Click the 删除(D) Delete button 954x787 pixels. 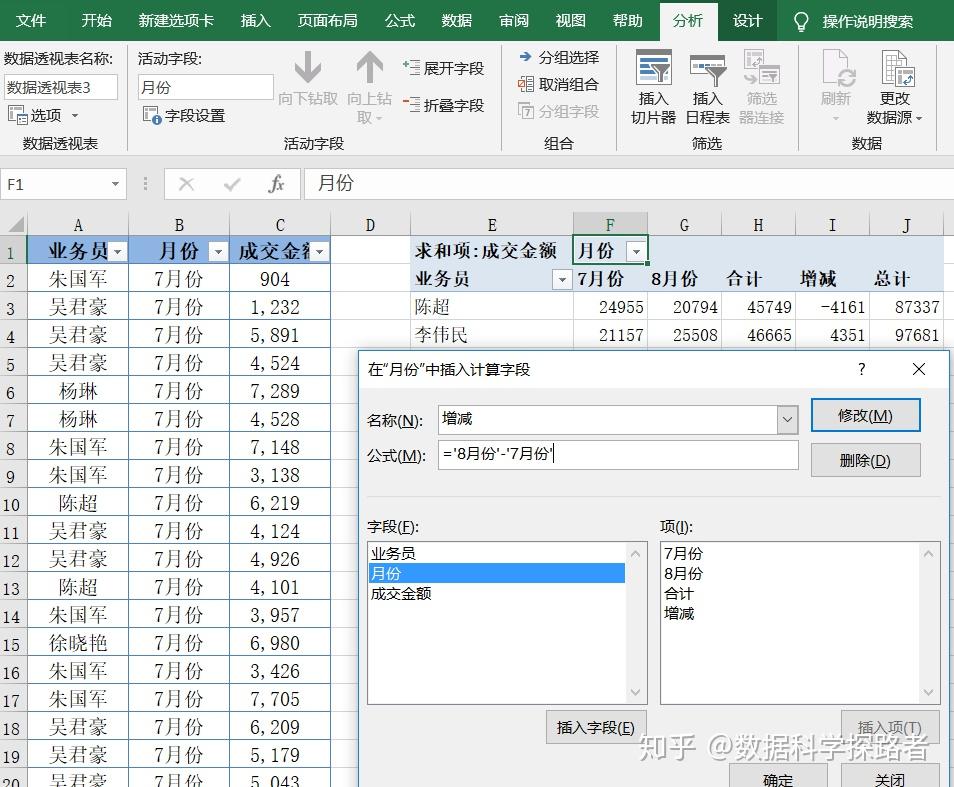tap(865, 460)
